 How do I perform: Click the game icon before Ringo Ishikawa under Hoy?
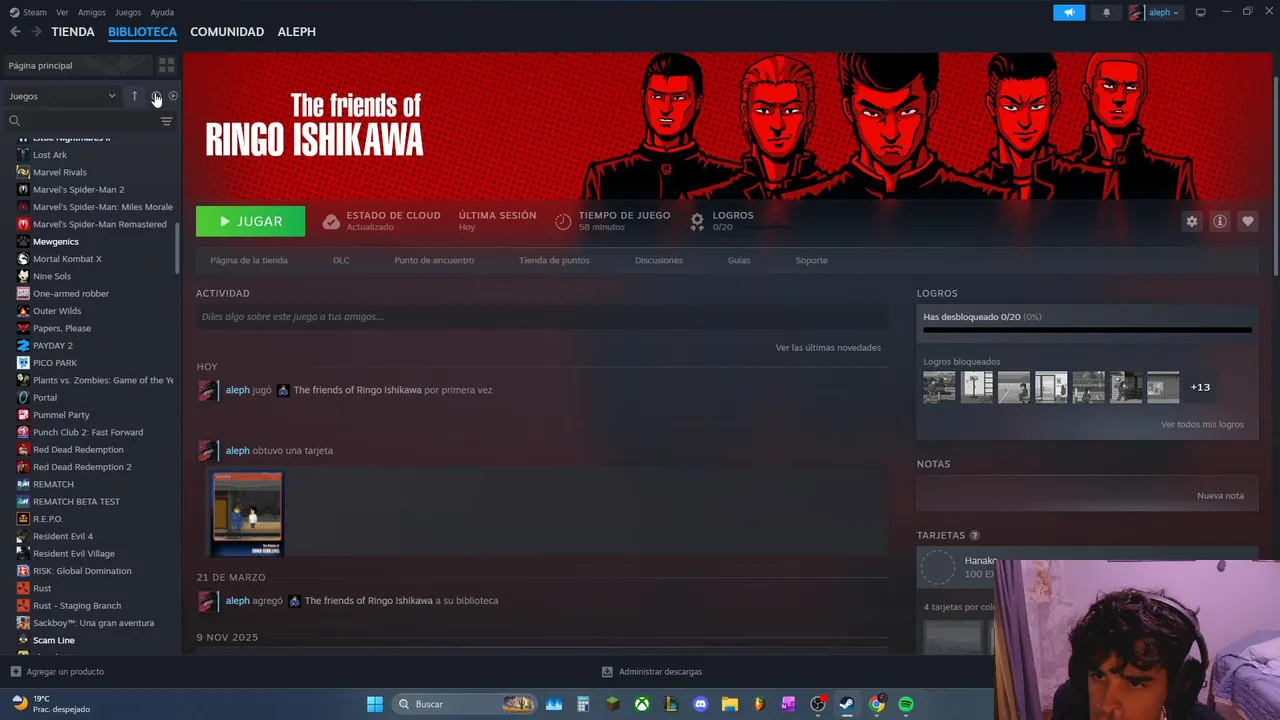click(283, 390)
